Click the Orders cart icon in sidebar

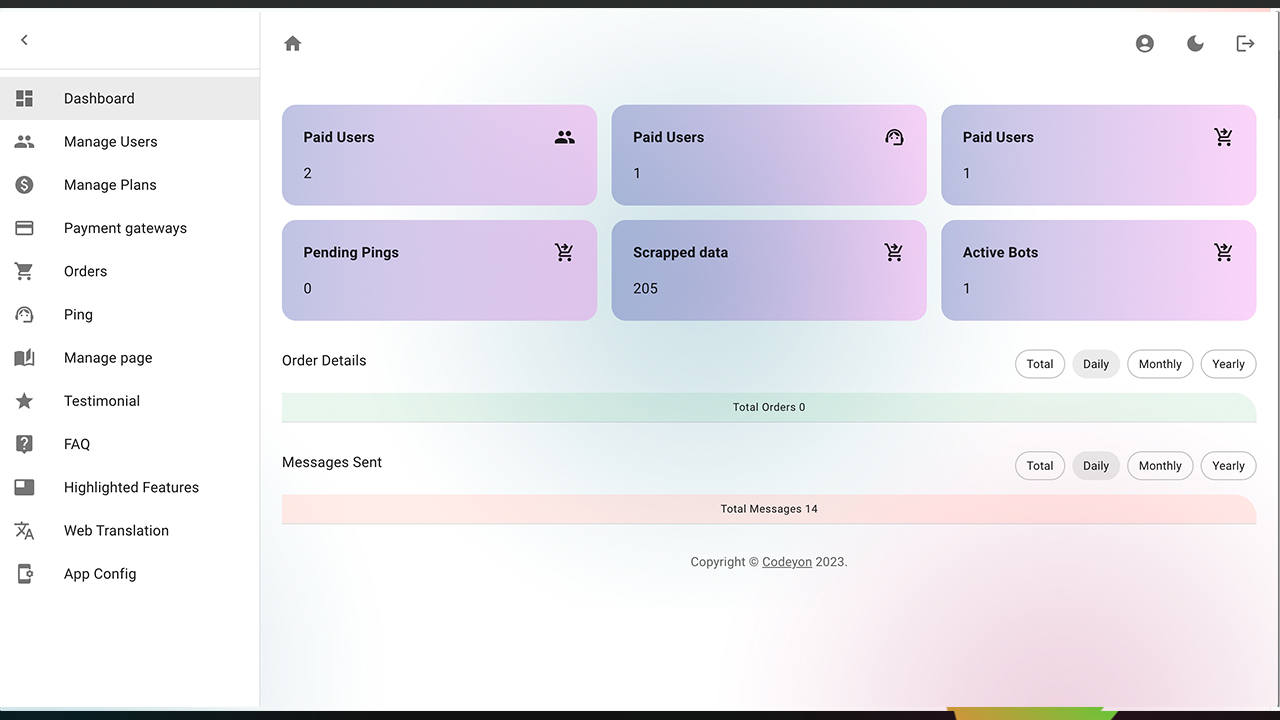click(24, 271)
